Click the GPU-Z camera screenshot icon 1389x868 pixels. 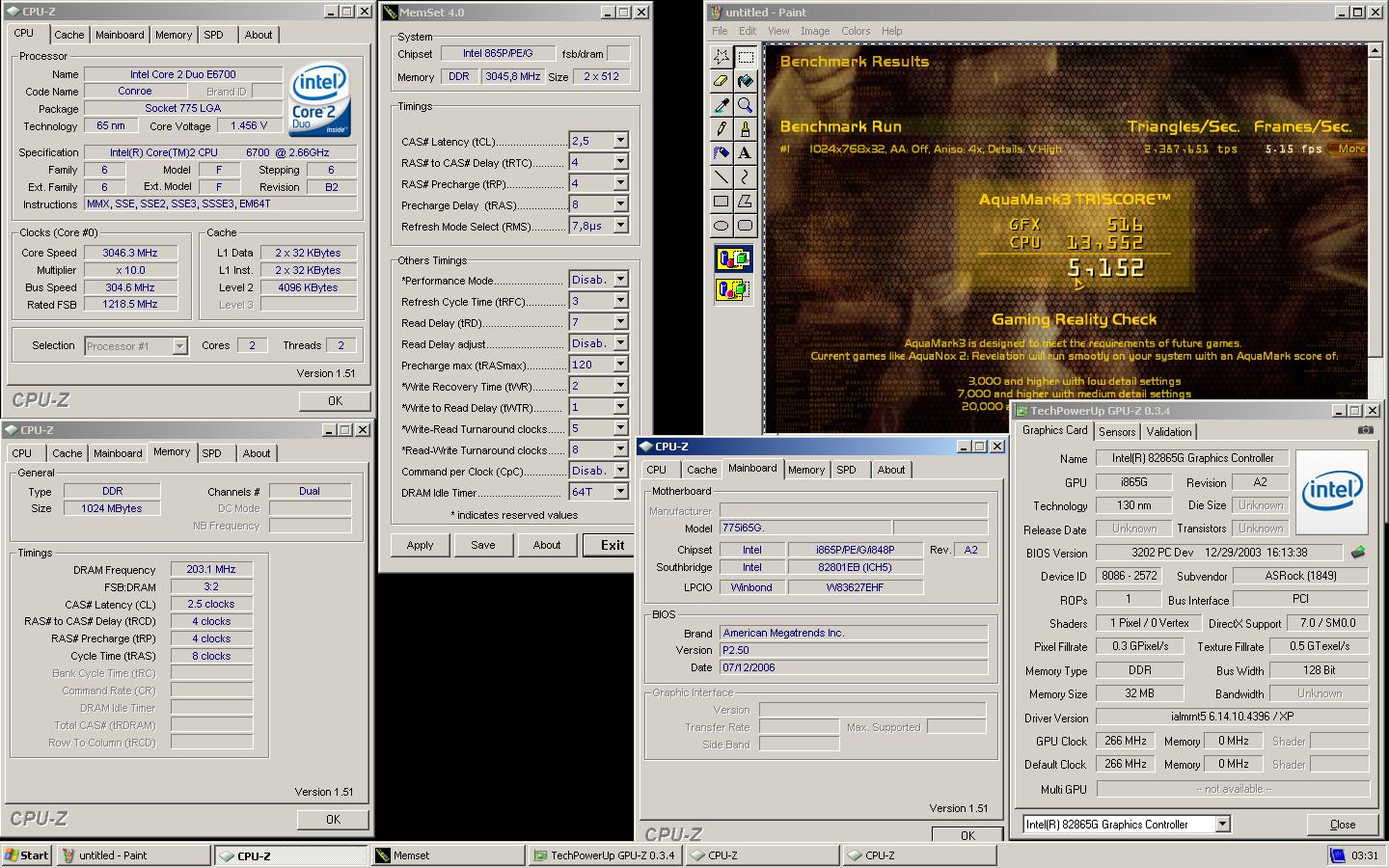pyautogui.click(x=1366, y=430)
